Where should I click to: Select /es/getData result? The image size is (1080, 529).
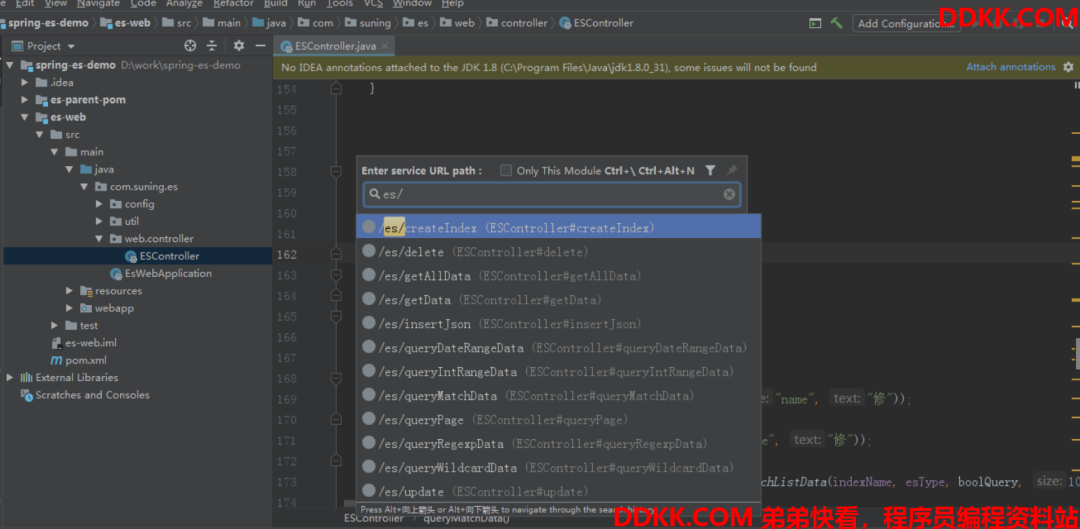[x=559, y=300]
